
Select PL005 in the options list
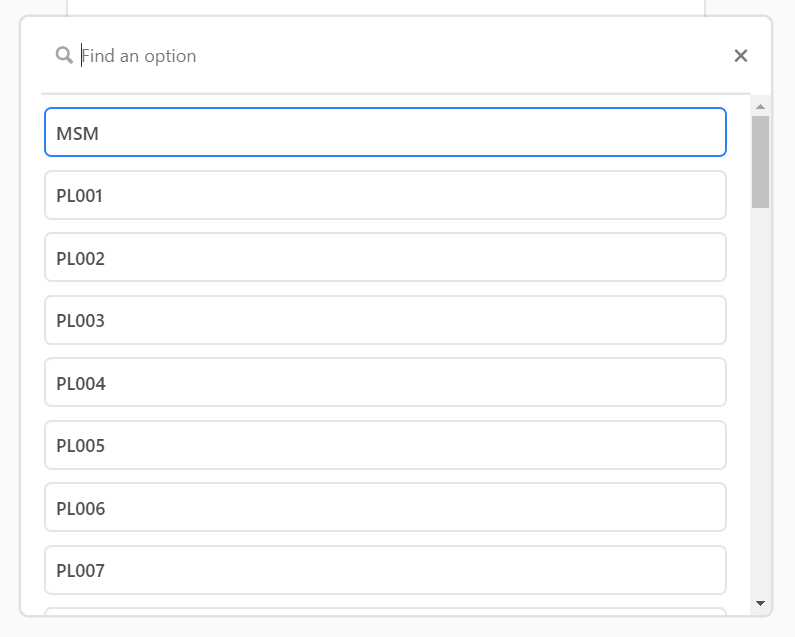tap(385, 445)
